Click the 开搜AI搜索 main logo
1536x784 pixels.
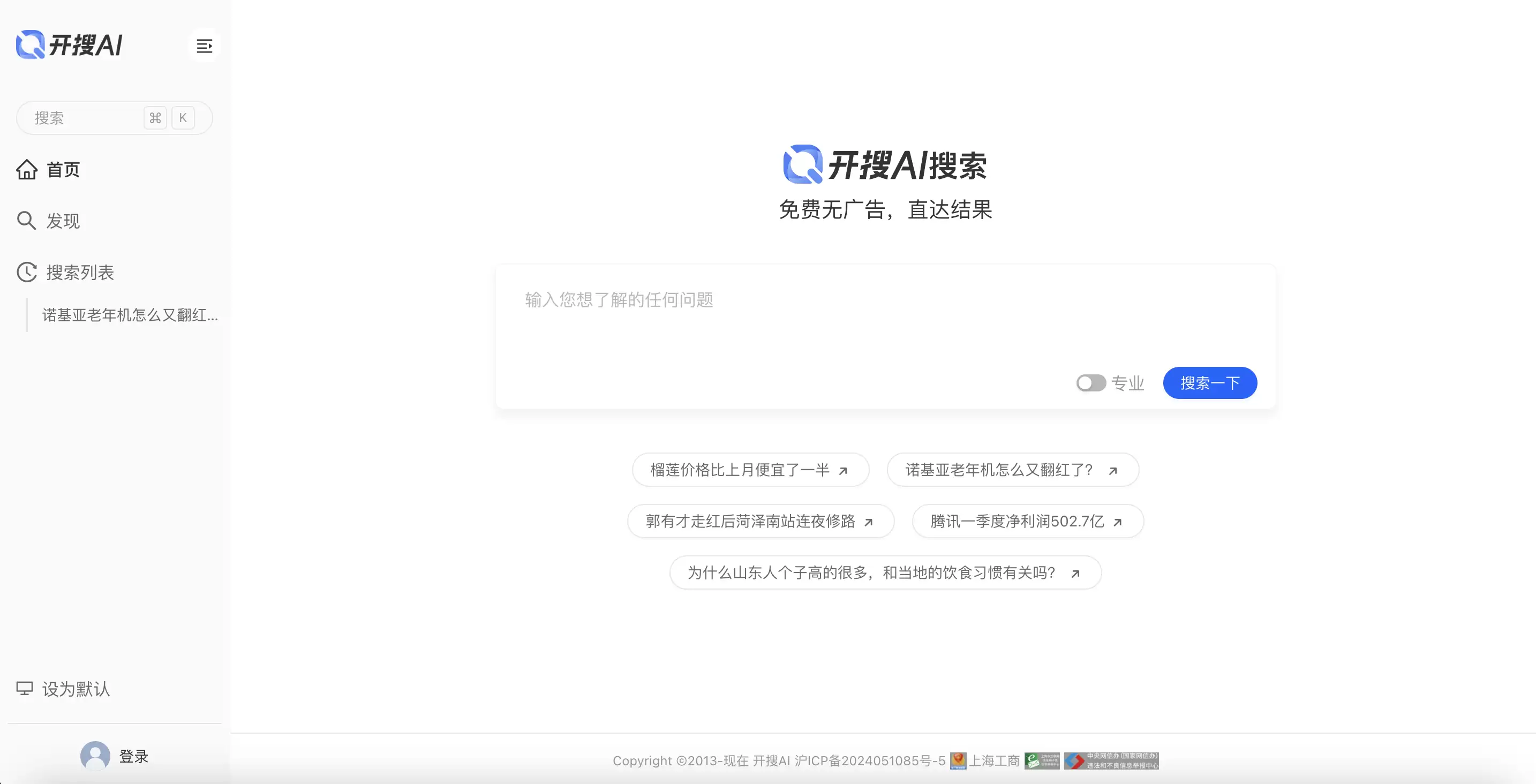885,164
